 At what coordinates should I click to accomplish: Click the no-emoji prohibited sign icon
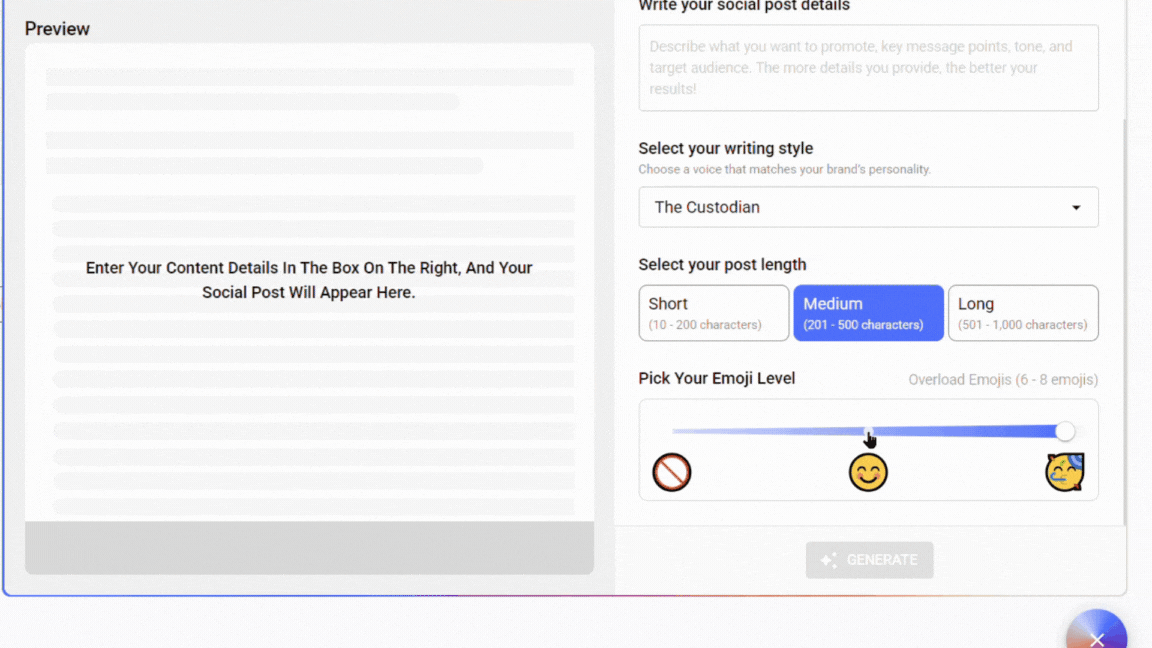click(672, 472)
